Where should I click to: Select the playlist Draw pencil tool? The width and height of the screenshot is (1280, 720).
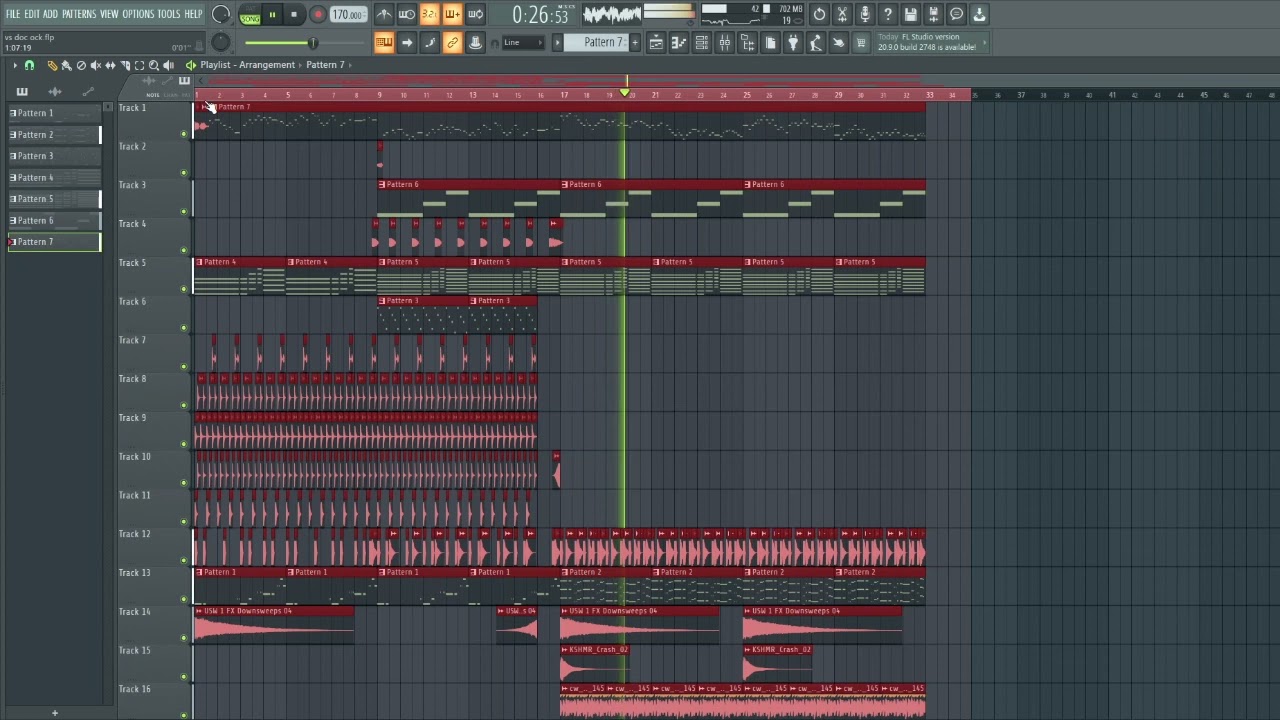point(52,65)
